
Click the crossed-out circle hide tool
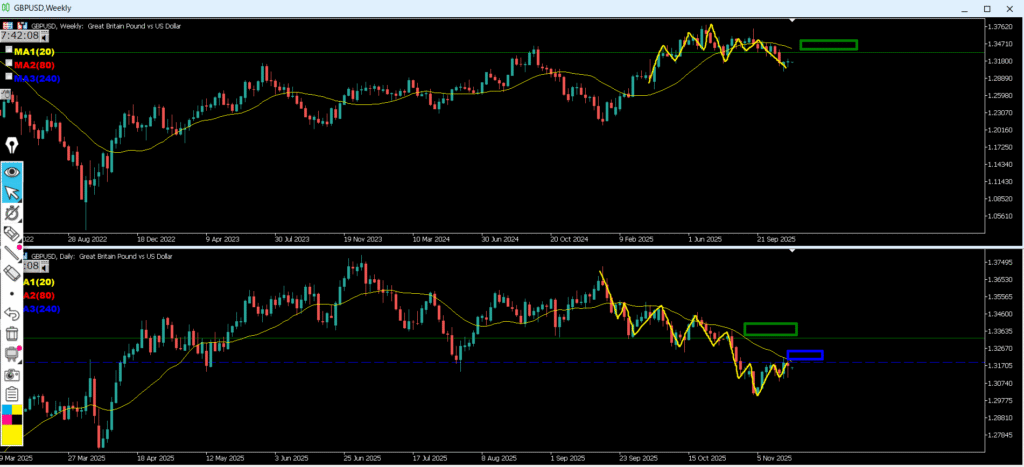12,213
